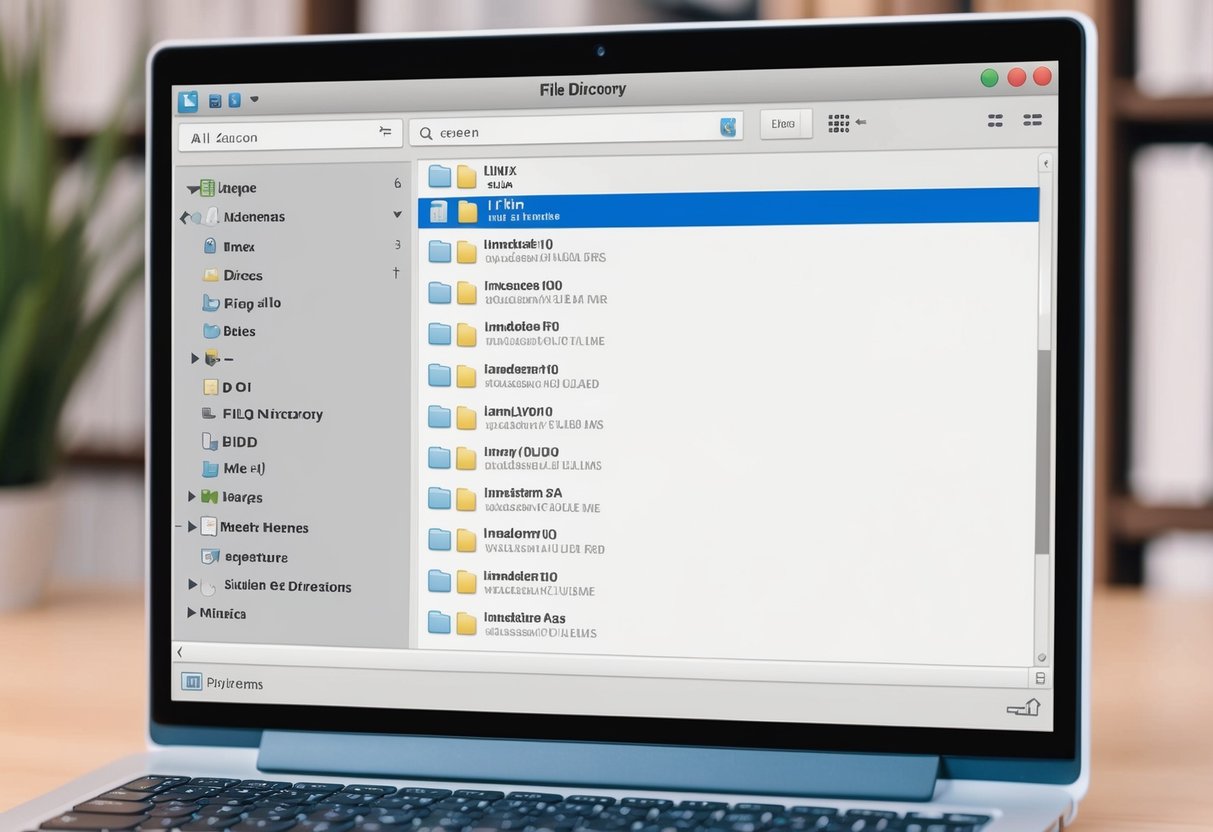Click the filter icon beside All Zancon
This screenshot has width=1213, height=832.
(x=386, y=131)
